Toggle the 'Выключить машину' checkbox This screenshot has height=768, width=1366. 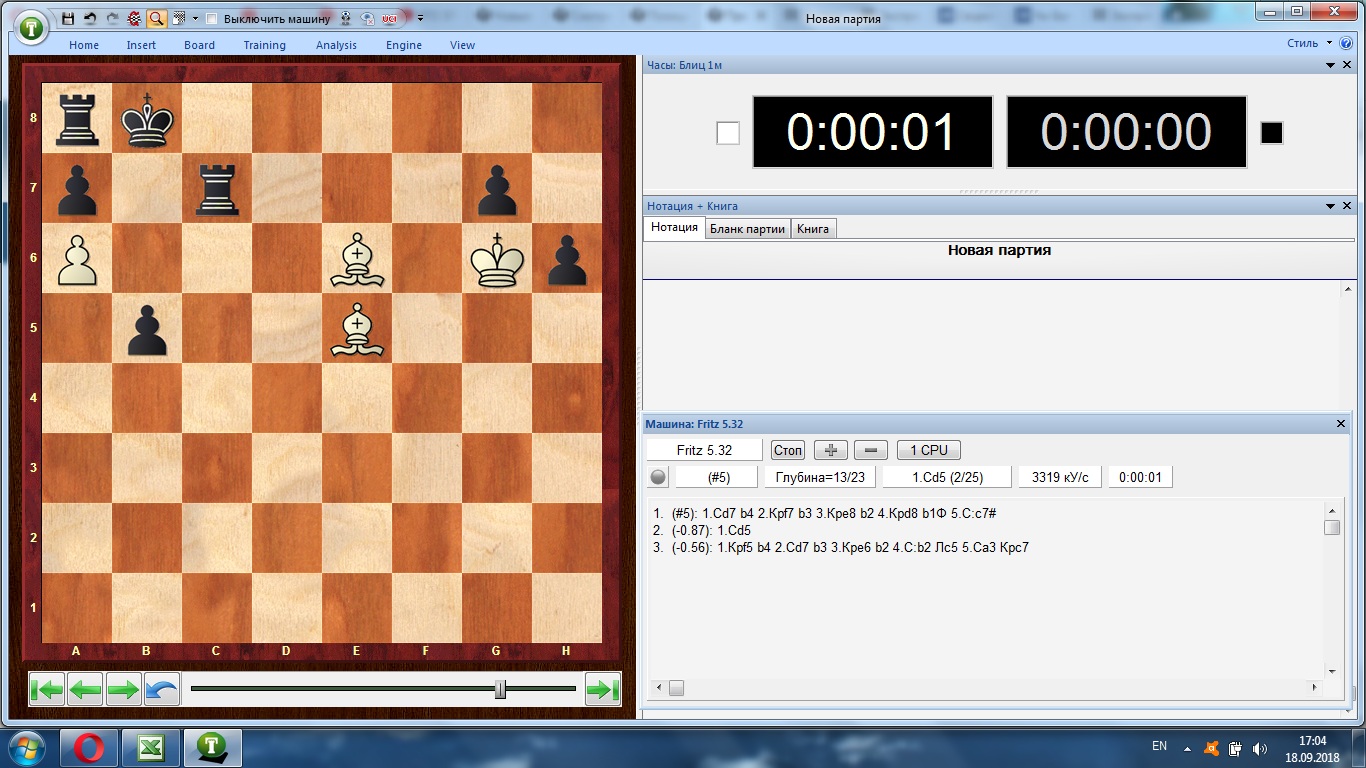[211, 18]
